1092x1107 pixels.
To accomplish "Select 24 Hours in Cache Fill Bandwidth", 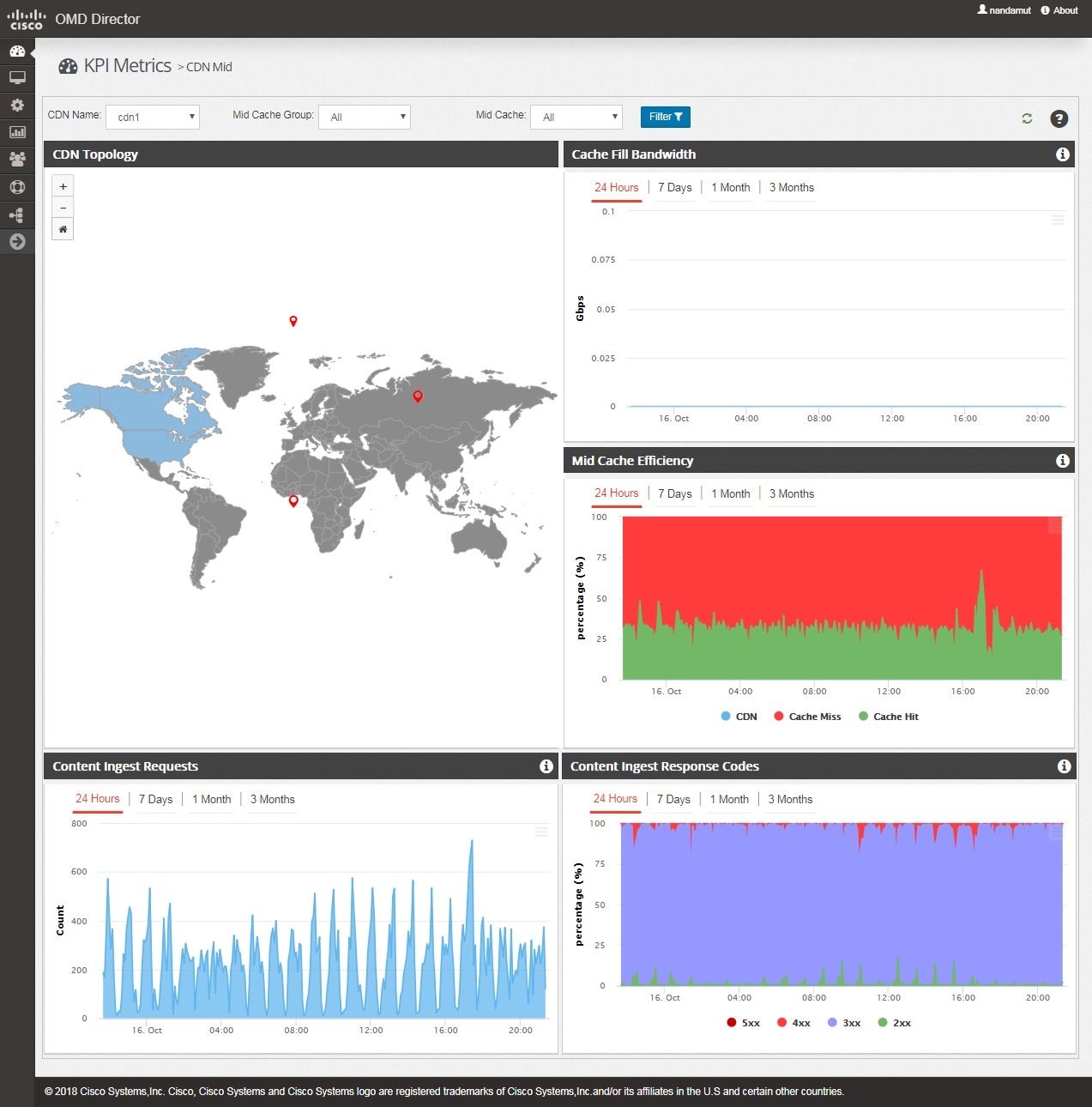I will click(617, 187).
